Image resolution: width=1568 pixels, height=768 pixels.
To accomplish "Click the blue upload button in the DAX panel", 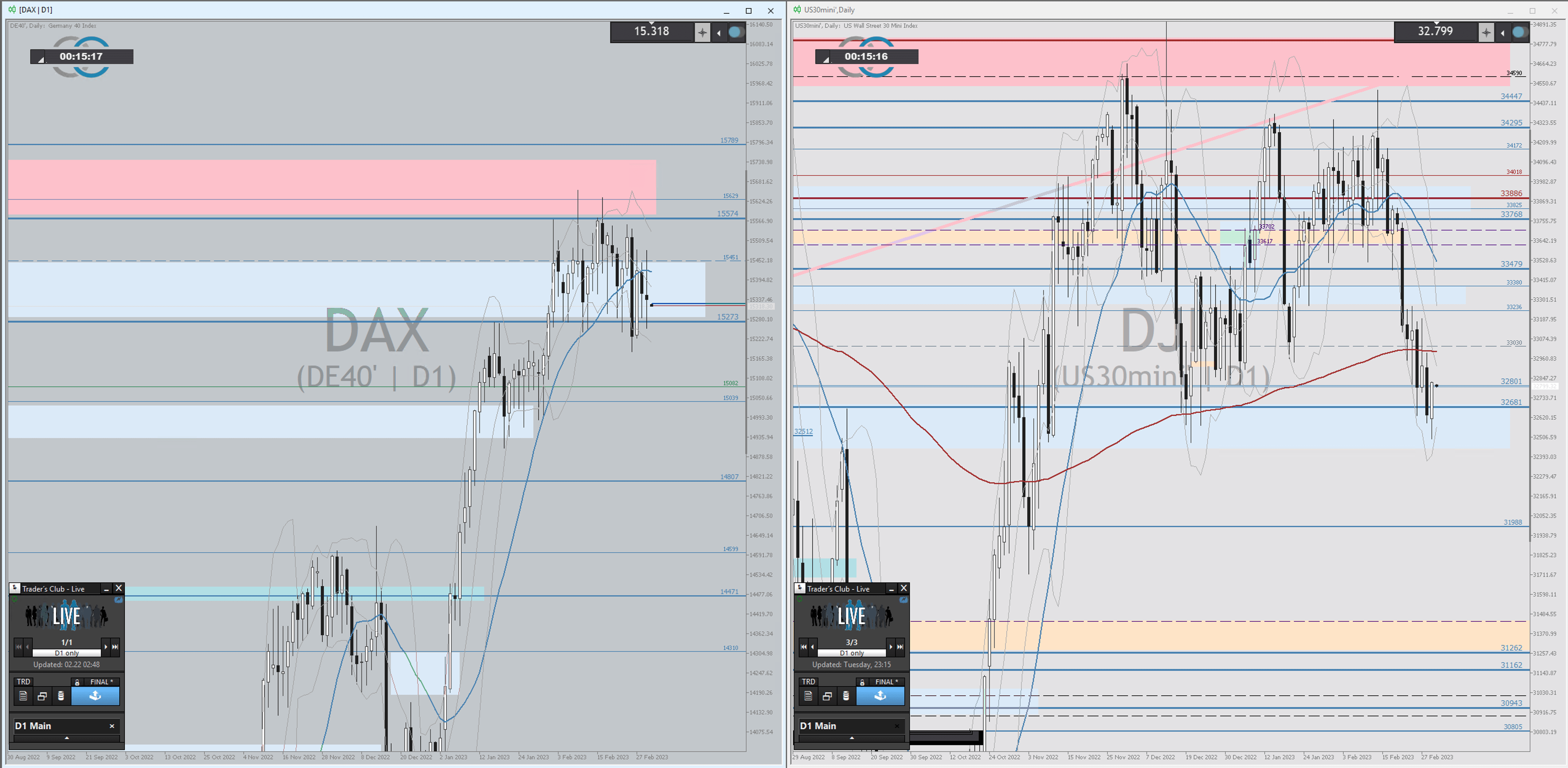I will click(96, 696).
